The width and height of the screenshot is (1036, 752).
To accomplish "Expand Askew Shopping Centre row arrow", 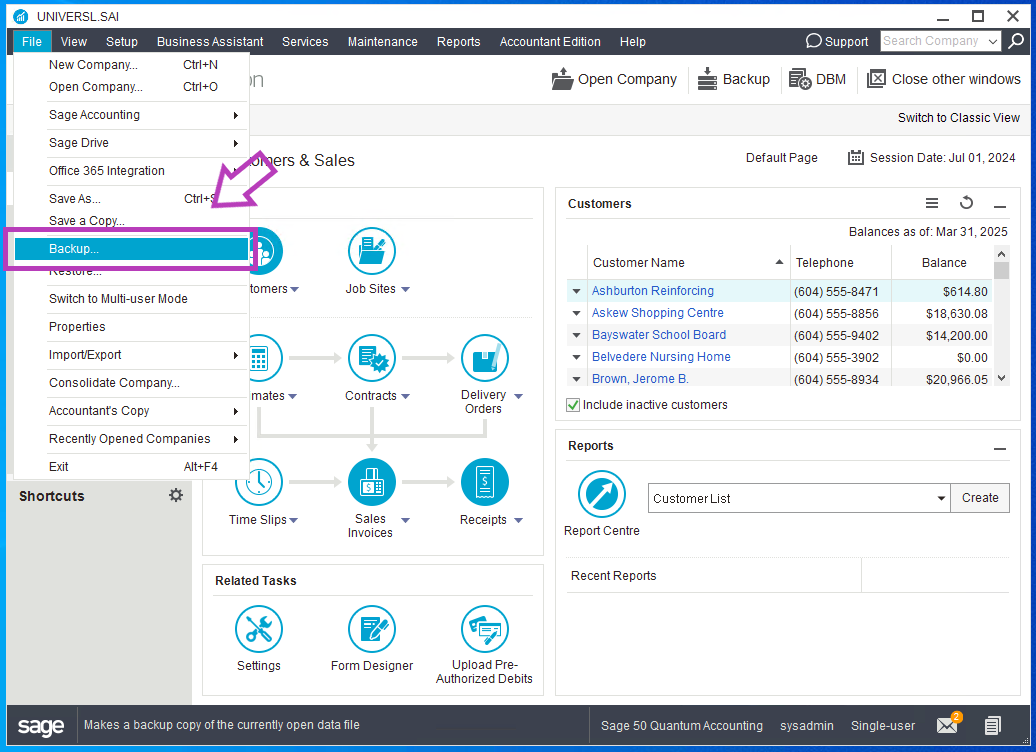I will pos(577,313).
